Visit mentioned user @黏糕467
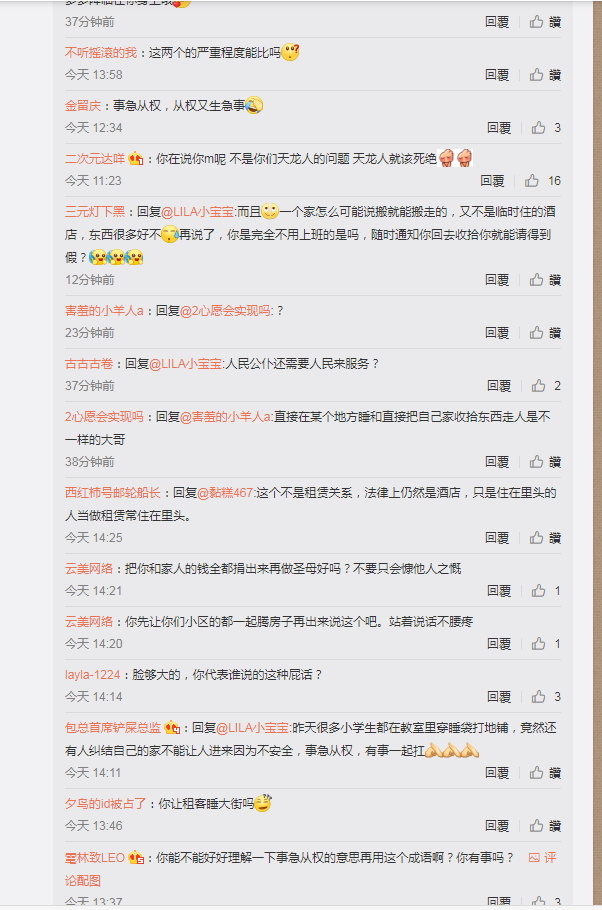The image size is (602, 910). (x=225, y=493)
